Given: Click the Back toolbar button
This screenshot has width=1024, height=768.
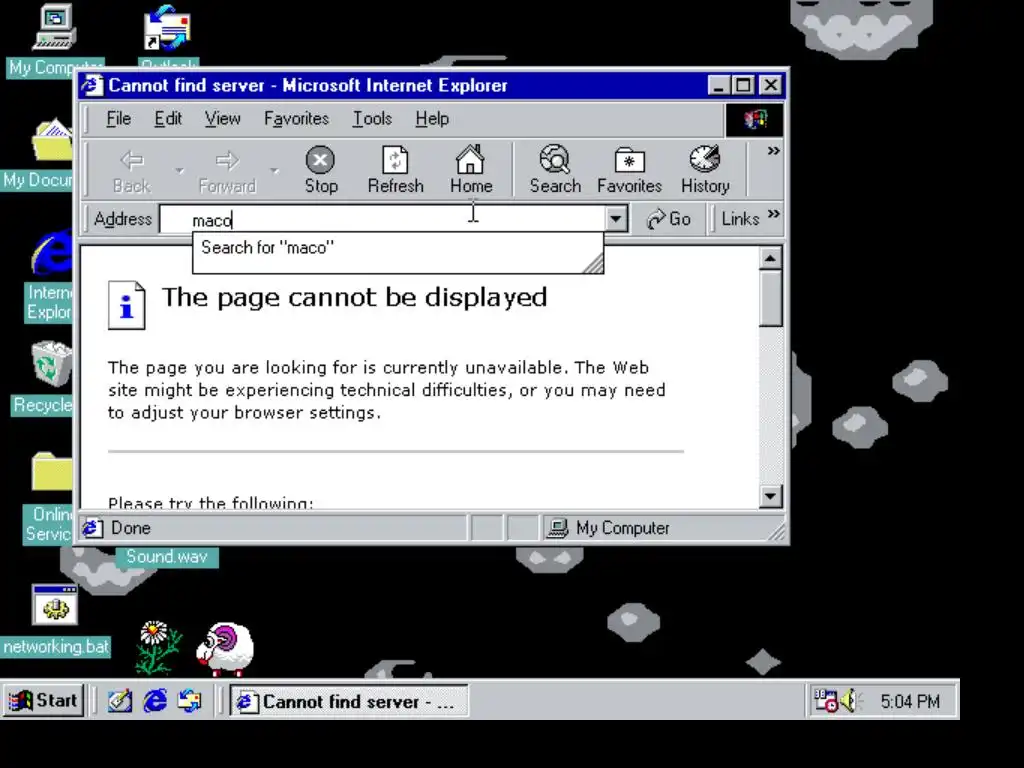Looking at the screenshot, I should click(x=132, y=170).
